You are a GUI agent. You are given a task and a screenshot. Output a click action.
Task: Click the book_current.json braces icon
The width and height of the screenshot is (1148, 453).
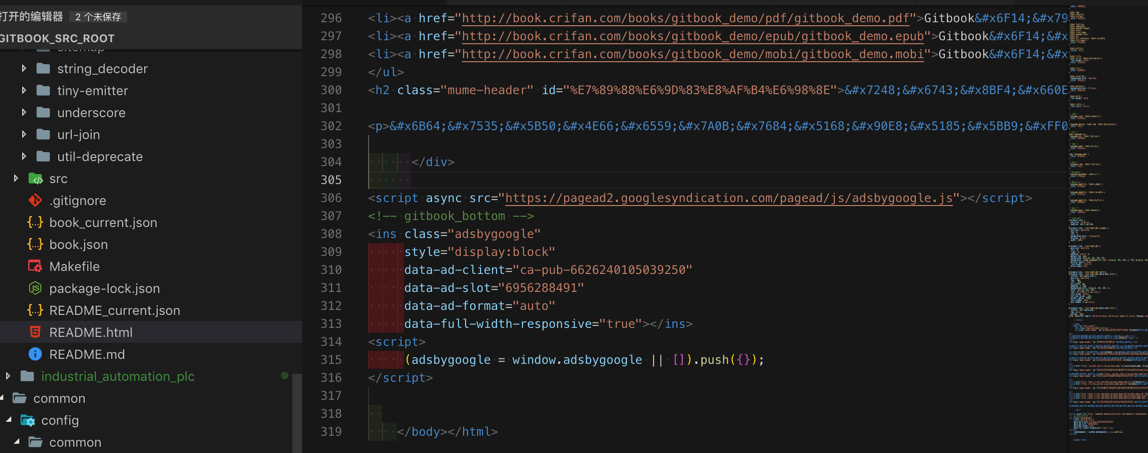click(x=34, y=222)
